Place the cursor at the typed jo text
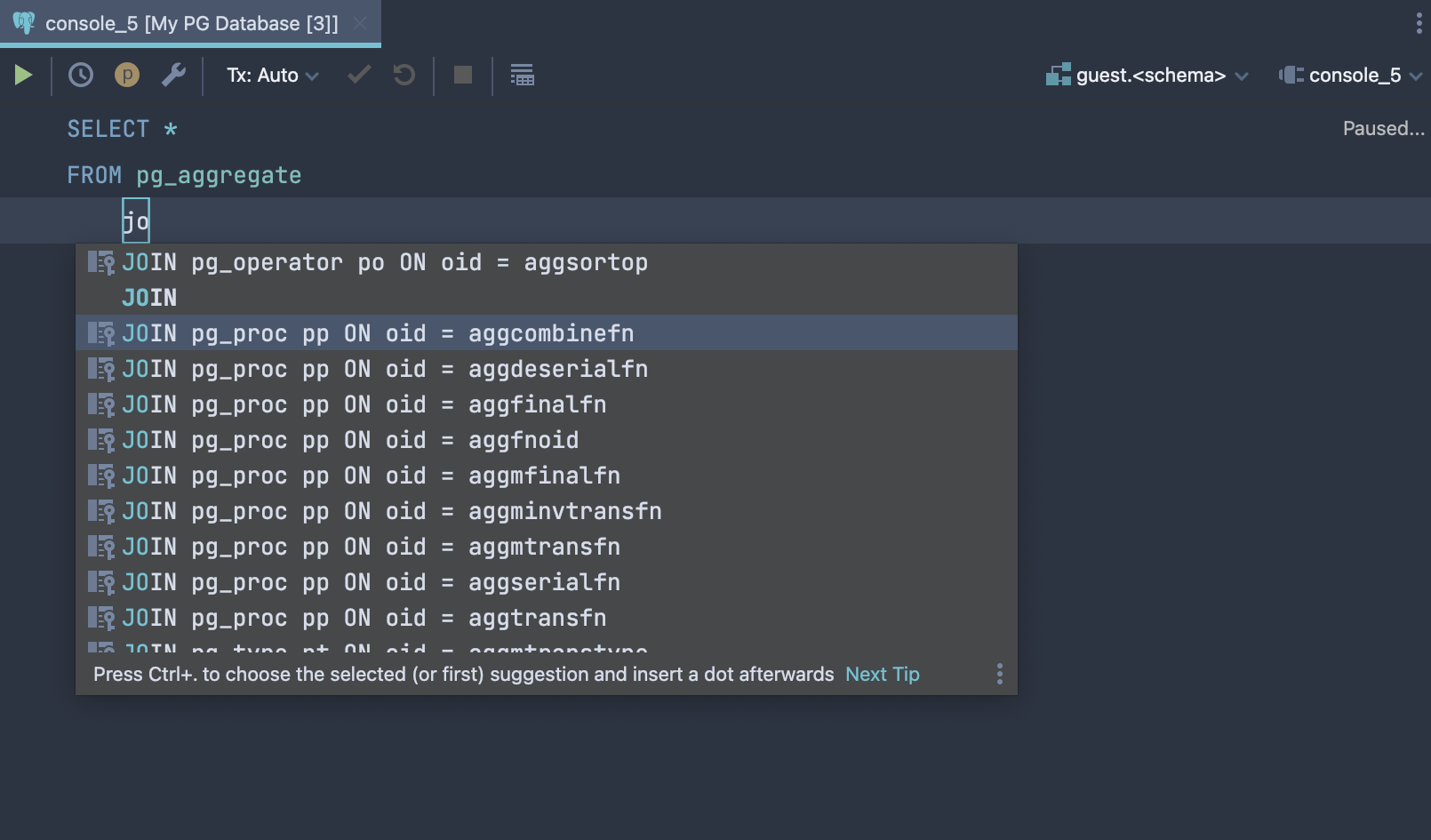Screen dimensions: 1431x840 coord(136,220)
